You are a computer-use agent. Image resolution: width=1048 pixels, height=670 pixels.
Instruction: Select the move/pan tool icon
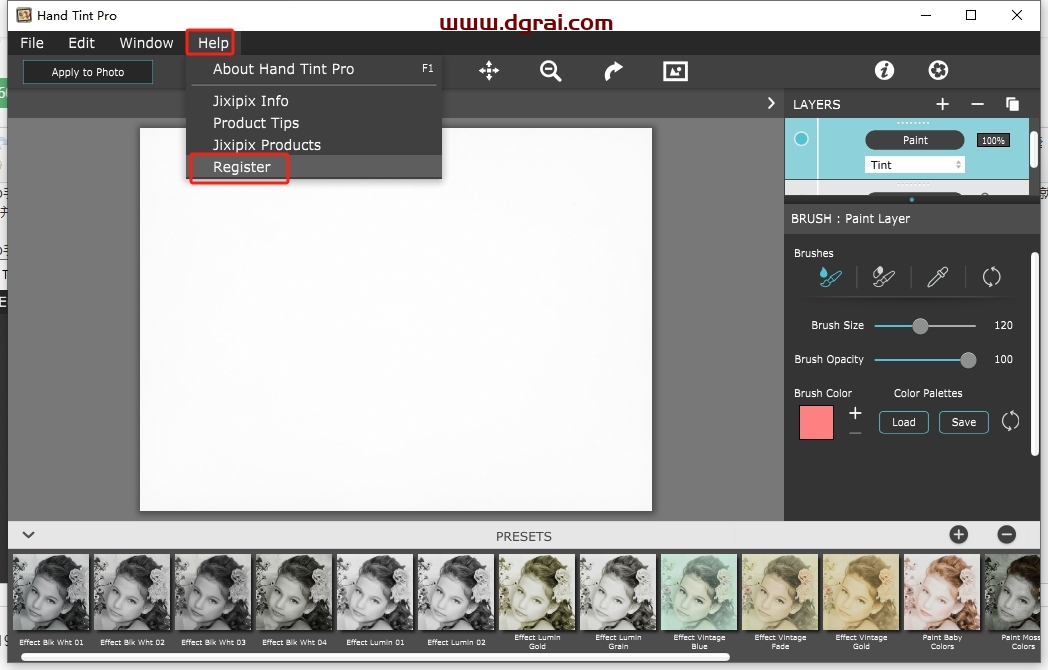[489, 71]
